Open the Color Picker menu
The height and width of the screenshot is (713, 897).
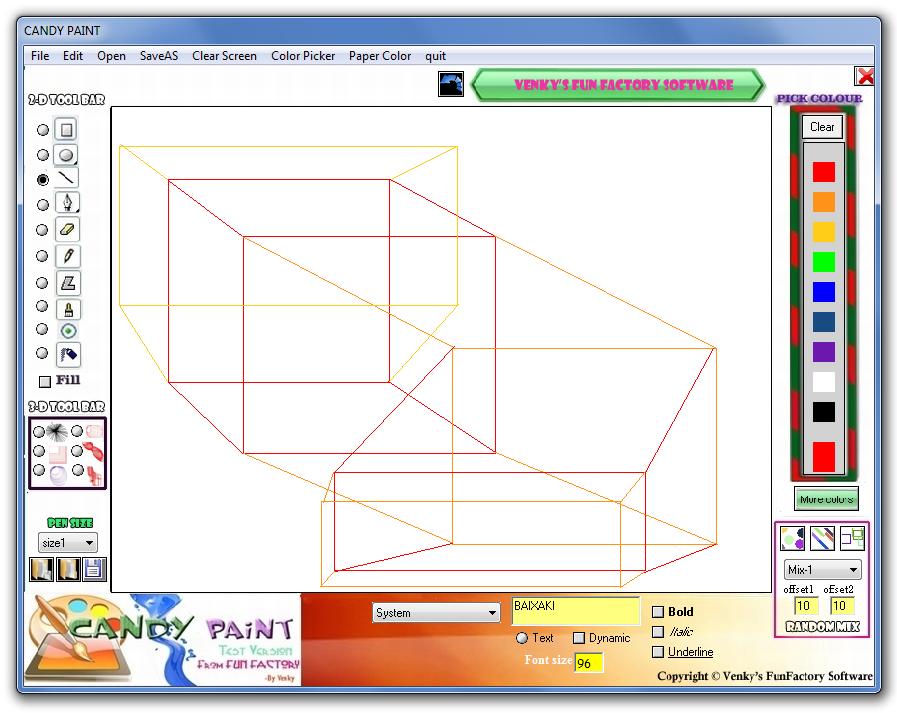tap(303, 56)
